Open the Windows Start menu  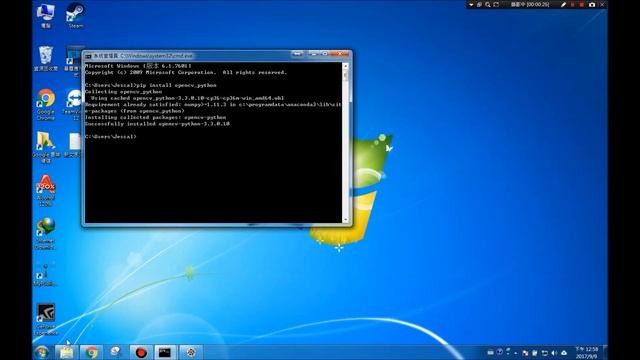pos(42,352)
